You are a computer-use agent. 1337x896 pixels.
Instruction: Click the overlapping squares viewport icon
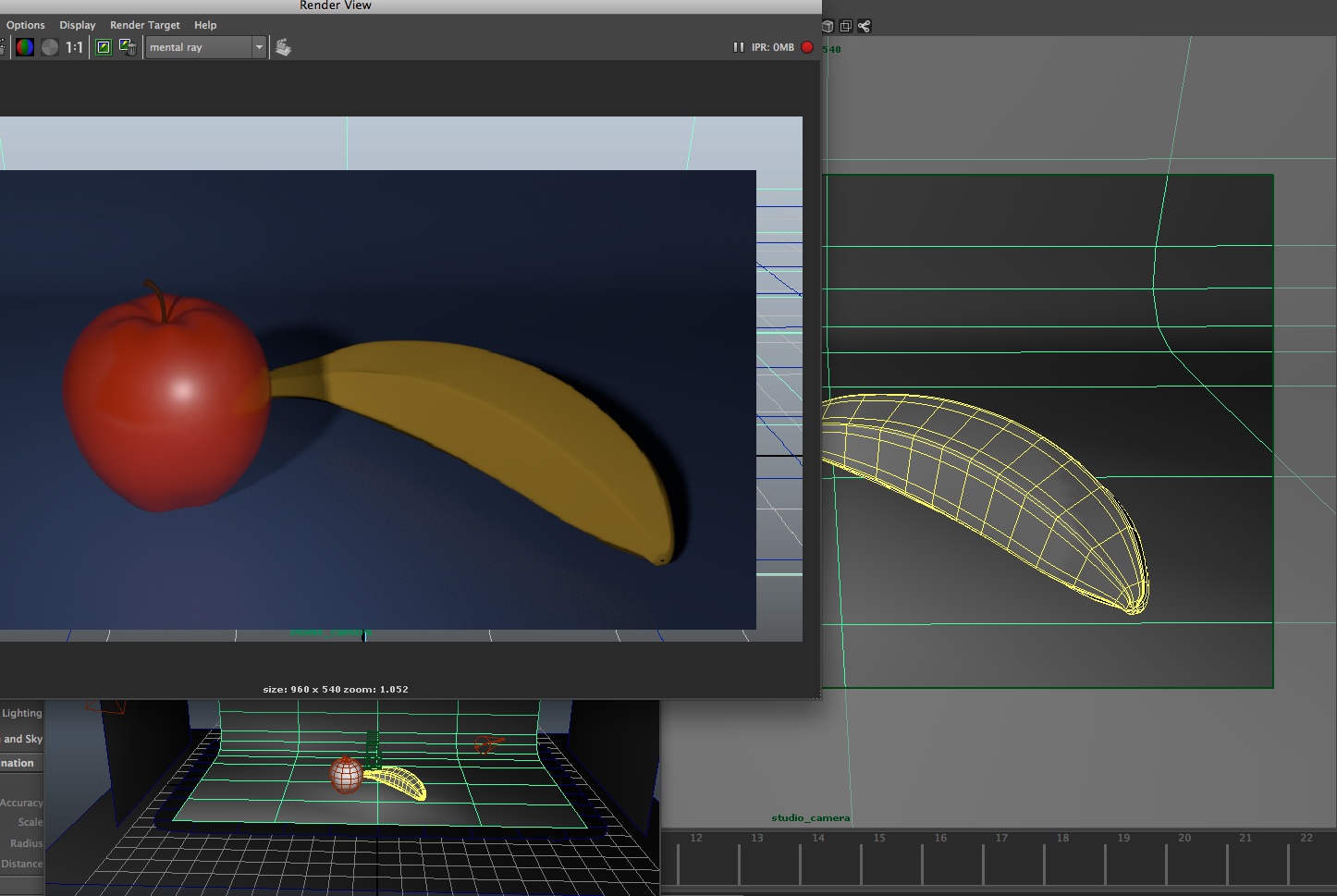[845, 26]
